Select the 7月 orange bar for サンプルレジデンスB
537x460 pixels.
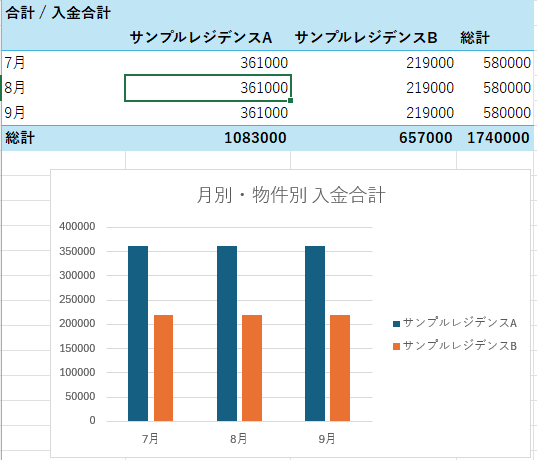click(x=163, y=368)
